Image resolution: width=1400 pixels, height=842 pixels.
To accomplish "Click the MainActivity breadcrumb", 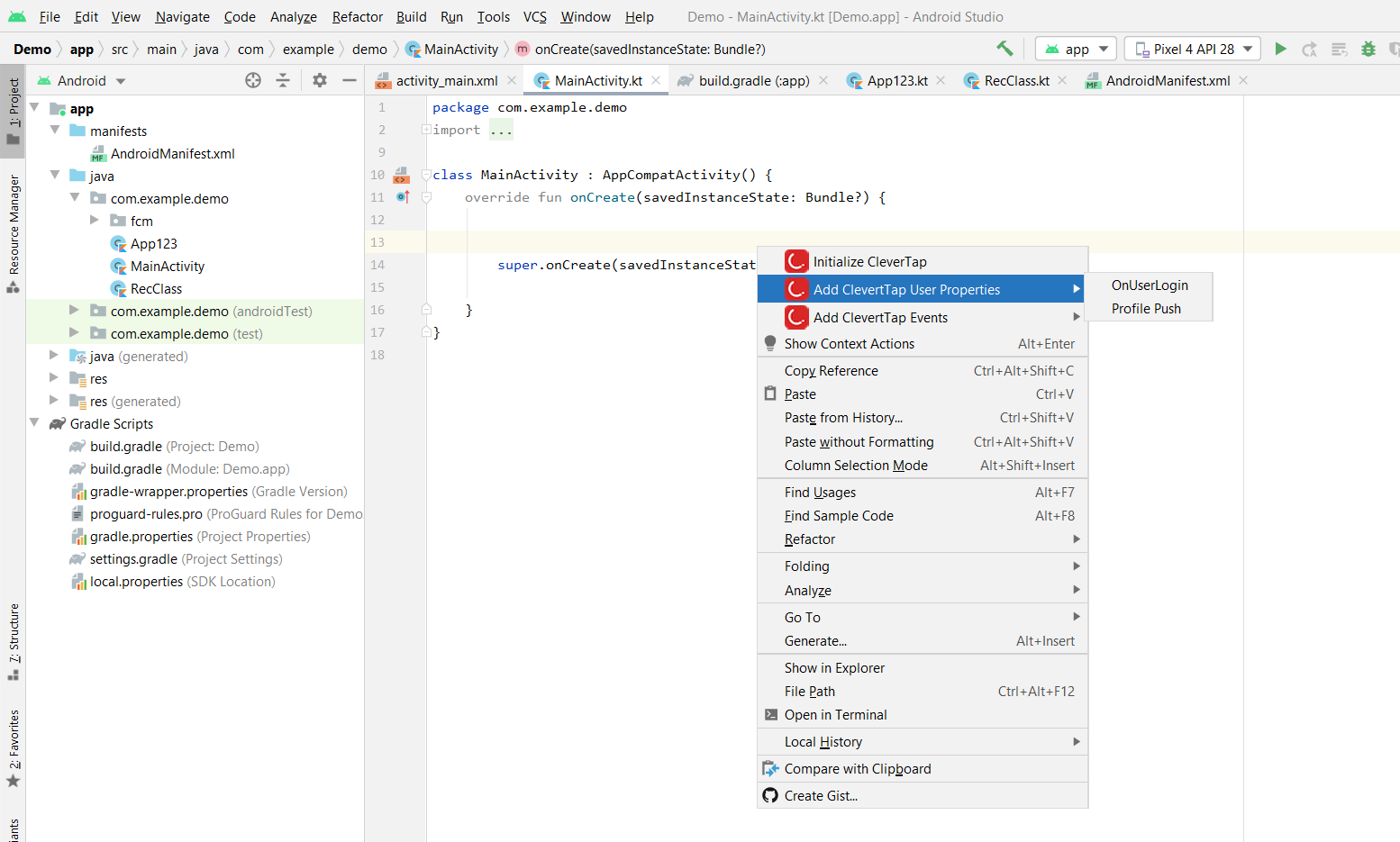I will coord(451,49).
